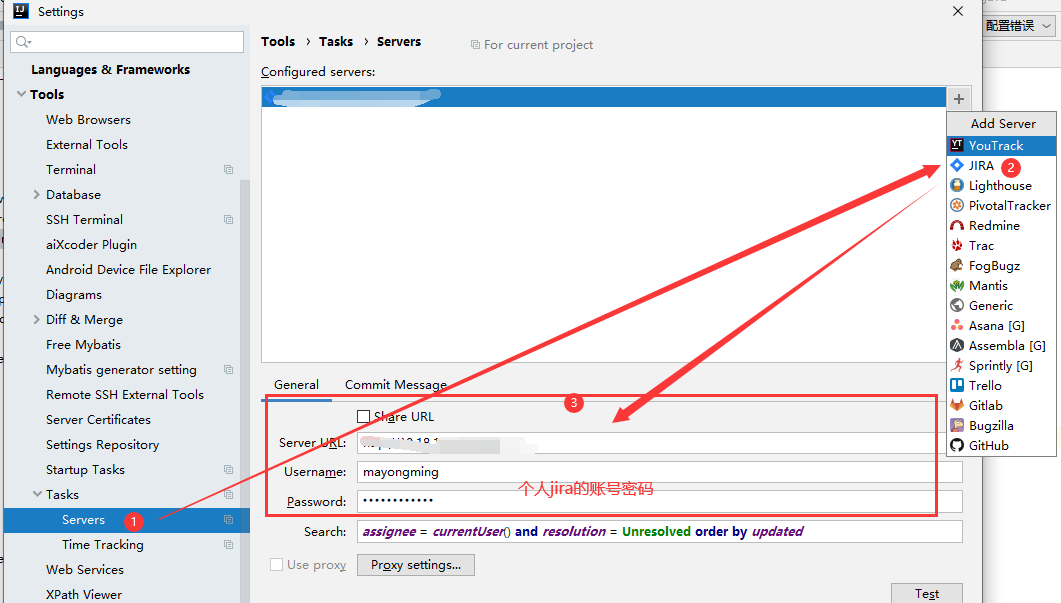Switch to the General tab

pyautogui.click(x=296, y=384)
